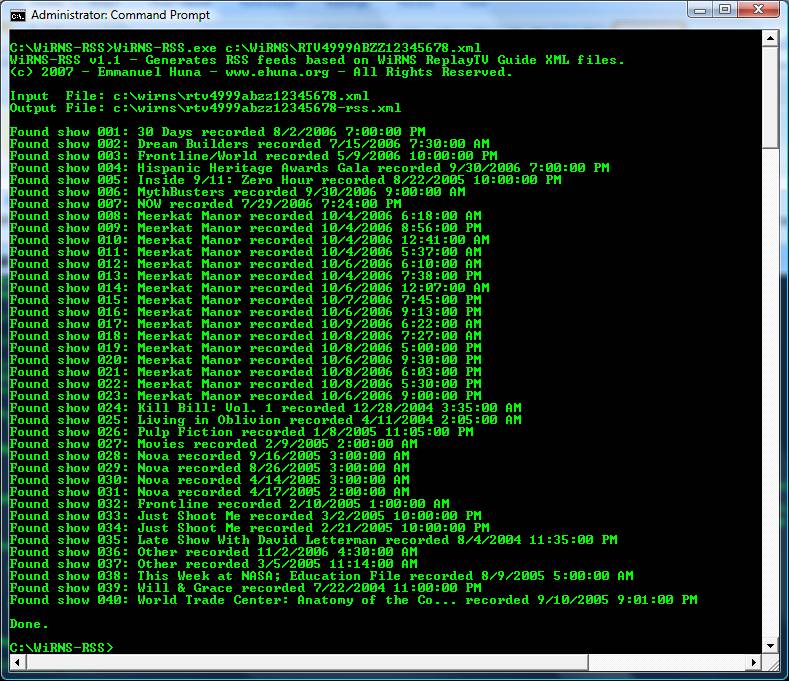The width and height of the screenshot is (789, 681).
Task: Maximize the Command Prompt window
Action: point(725,10)
